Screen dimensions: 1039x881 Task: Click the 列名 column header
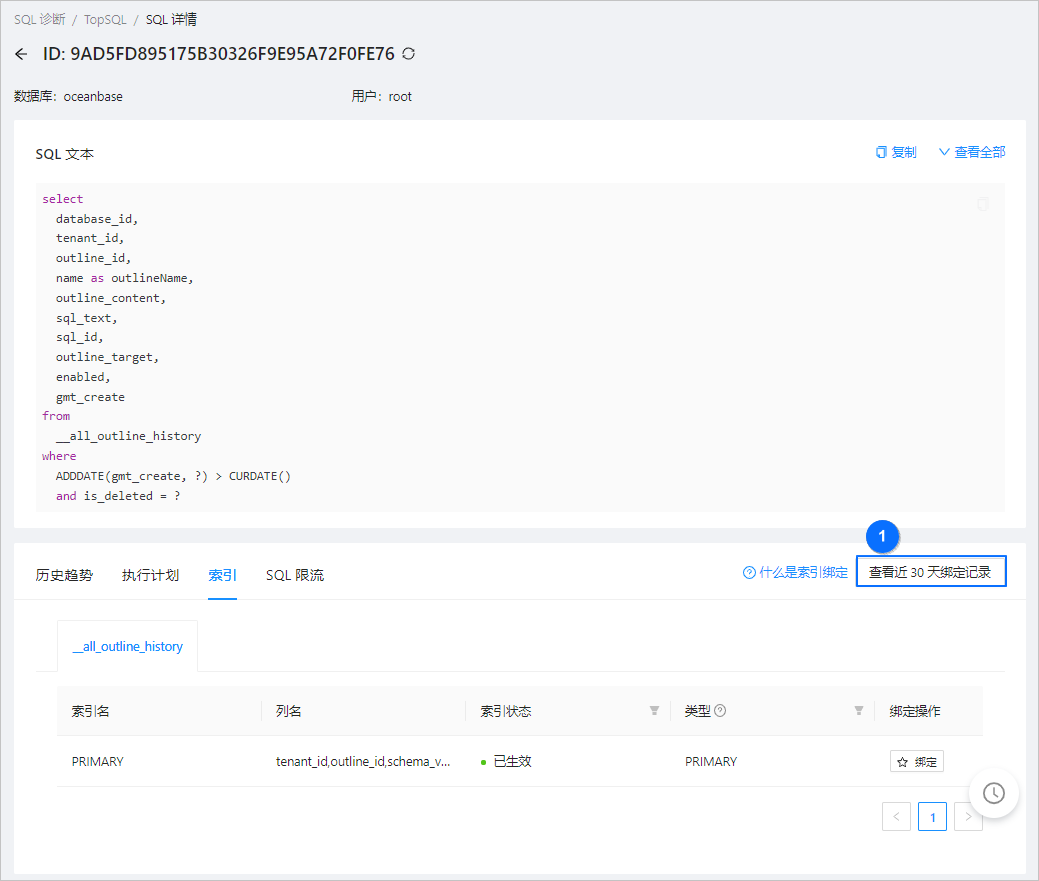(x=288, y=711)
